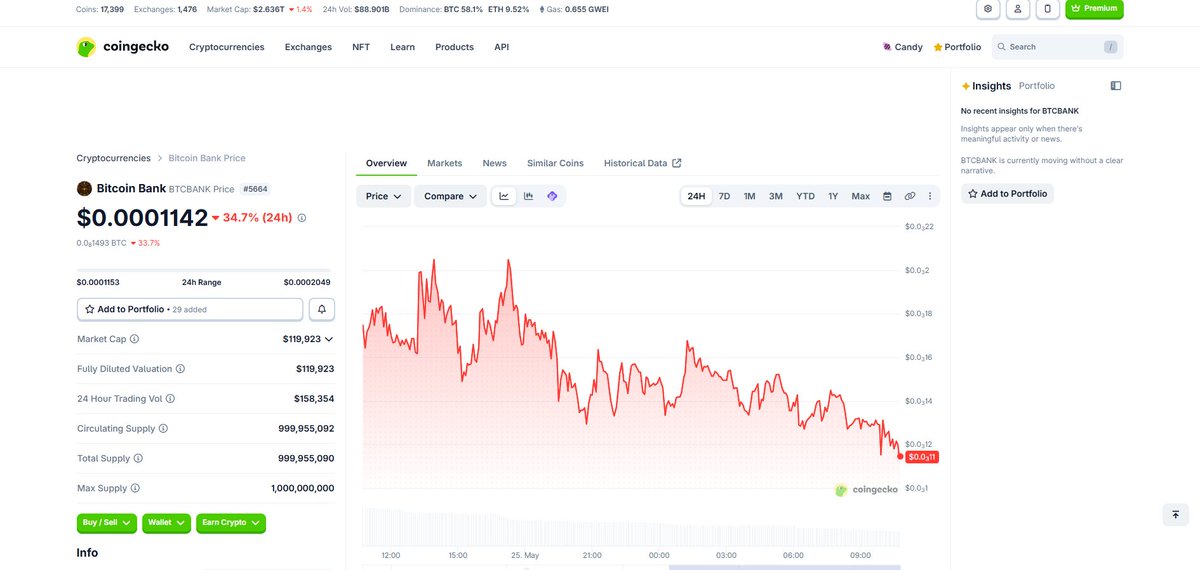Select the 3M chart range
This screenshot has height=570, width=1200.
click(x=776, y=196)
